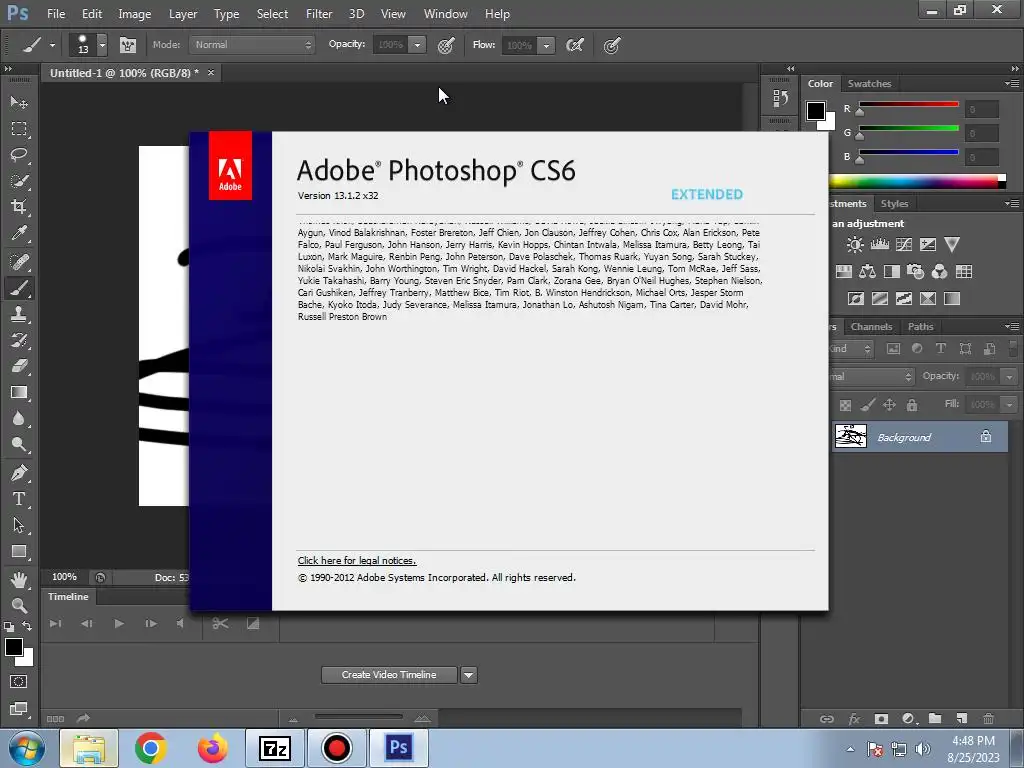This screenshot has height=768, width=1024.
Task: Toggle Quick Mask mode
Action: (18, 682)
